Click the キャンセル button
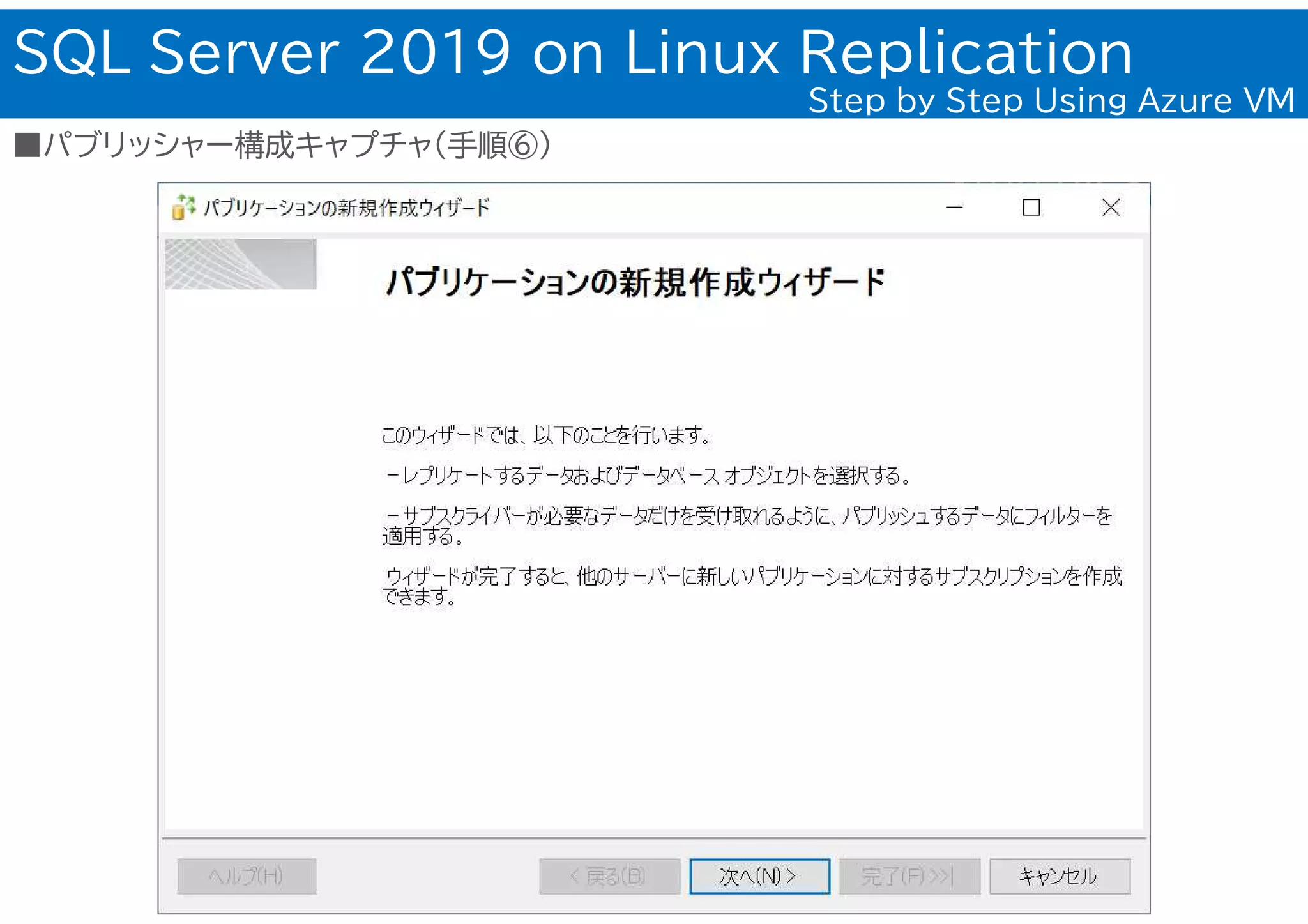 coord(1060,876)
